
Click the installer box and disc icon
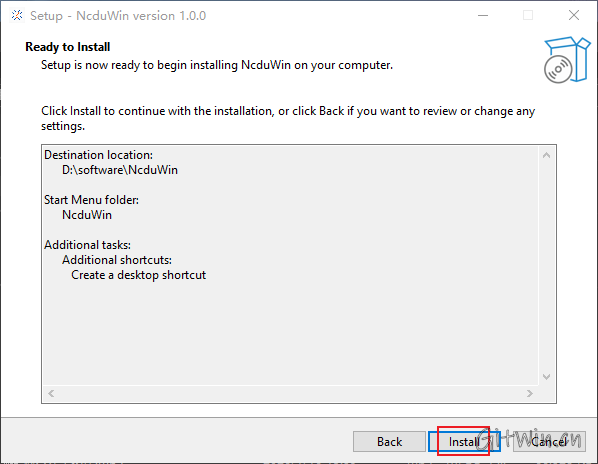click(567, 60)
